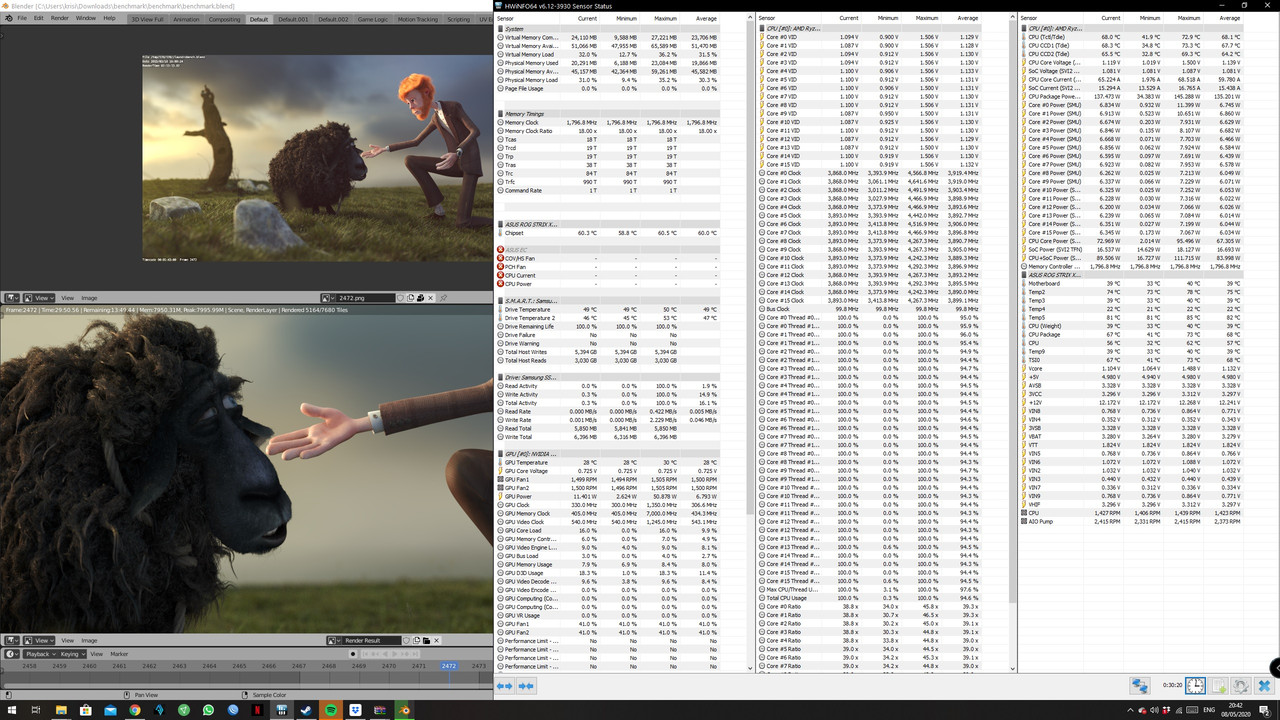Click the HWiNFO collapse panels left arrows button
This screenshot has height=720, width=1280.
pos(504,686)
